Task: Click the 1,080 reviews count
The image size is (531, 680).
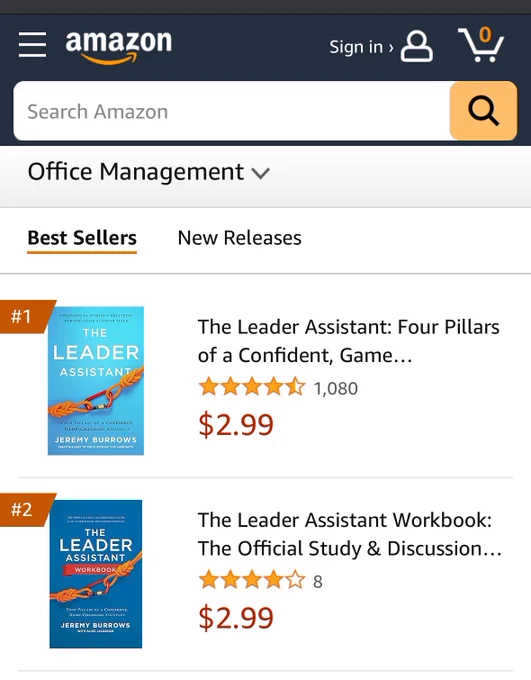Action: pos(336,389)
